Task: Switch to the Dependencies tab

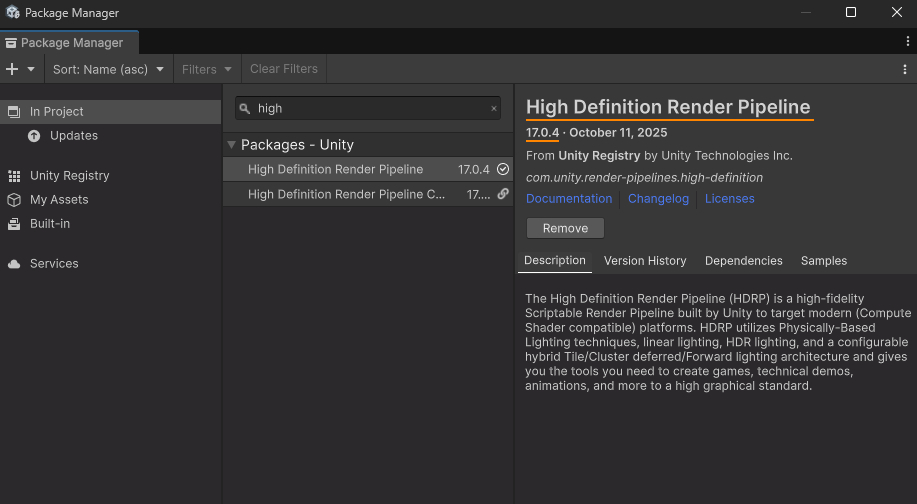Action: click(743, 261)
